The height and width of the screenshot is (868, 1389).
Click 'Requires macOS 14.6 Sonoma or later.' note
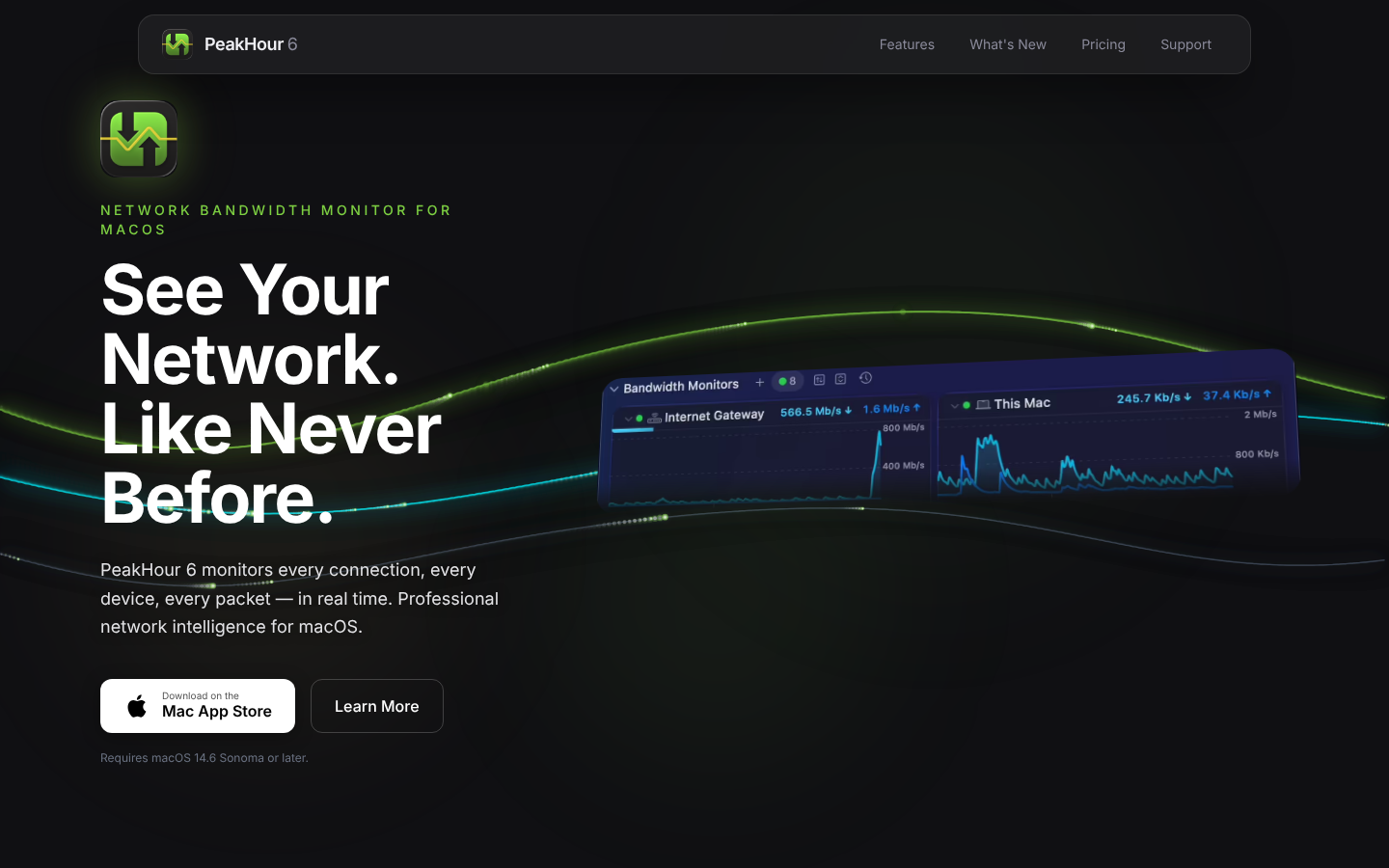coord(204,758)
